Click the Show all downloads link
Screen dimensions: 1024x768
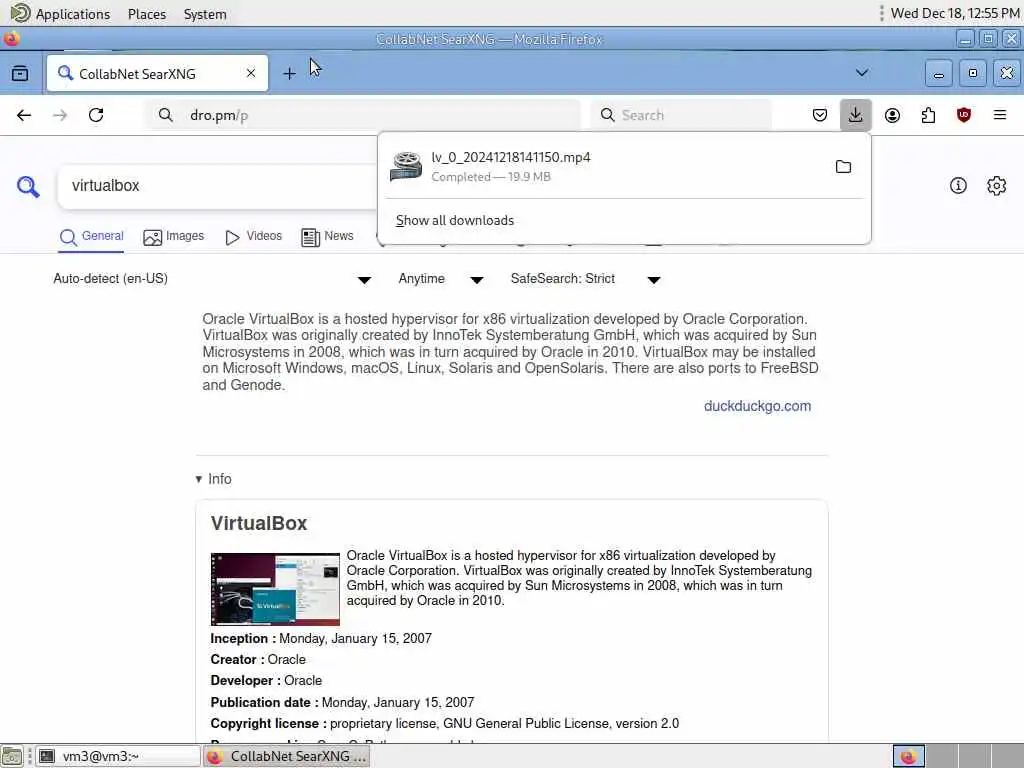coord(455,221)
